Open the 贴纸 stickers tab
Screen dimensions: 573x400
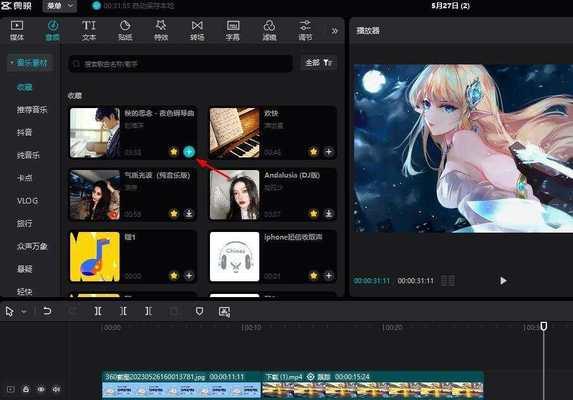point(125,30)
